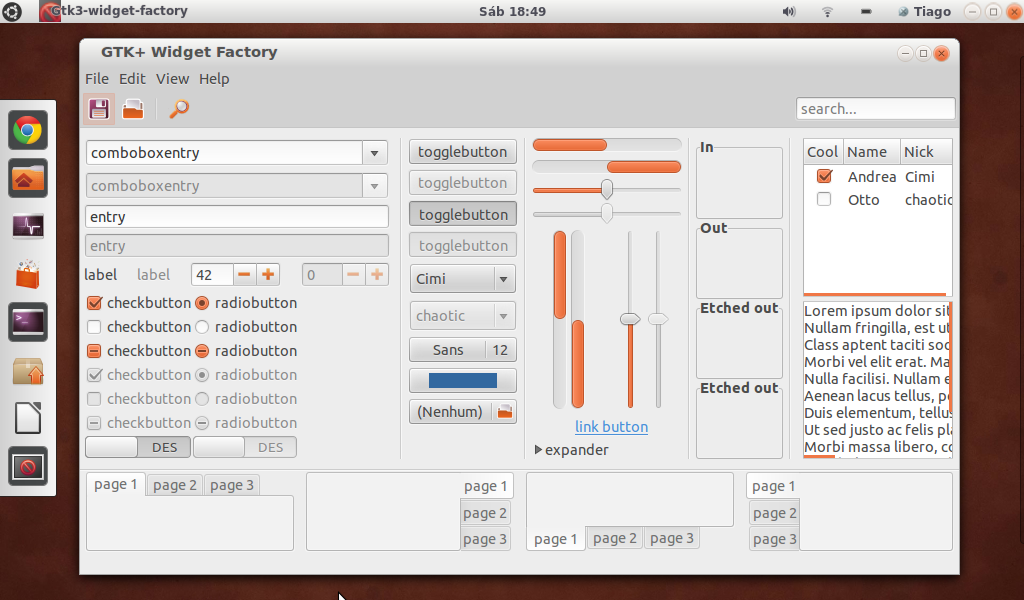Open the File menu
1024x600 pixels.
click(97, 79)
